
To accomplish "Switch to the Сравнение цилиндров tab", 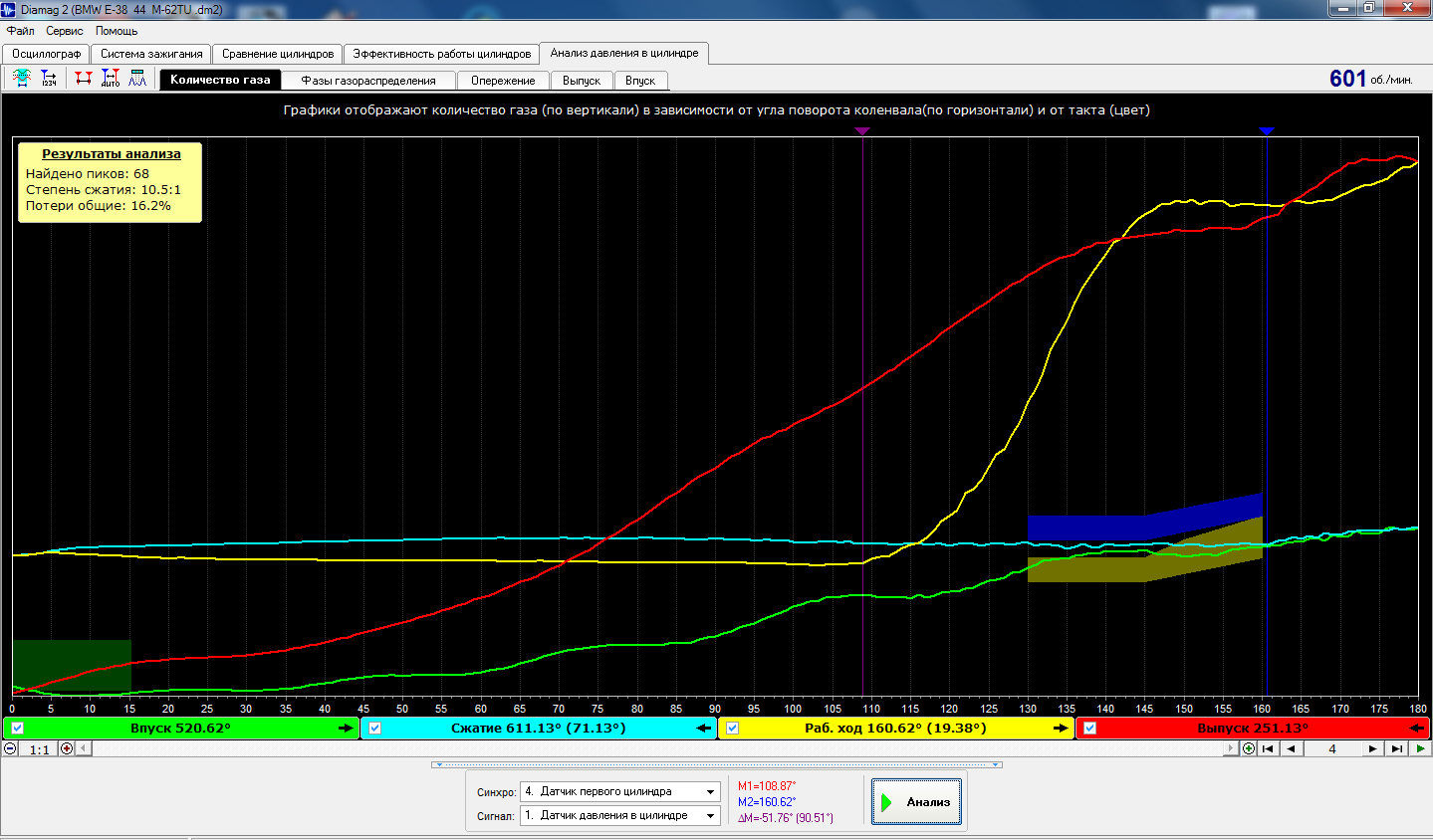I will (x=278, y=54).
